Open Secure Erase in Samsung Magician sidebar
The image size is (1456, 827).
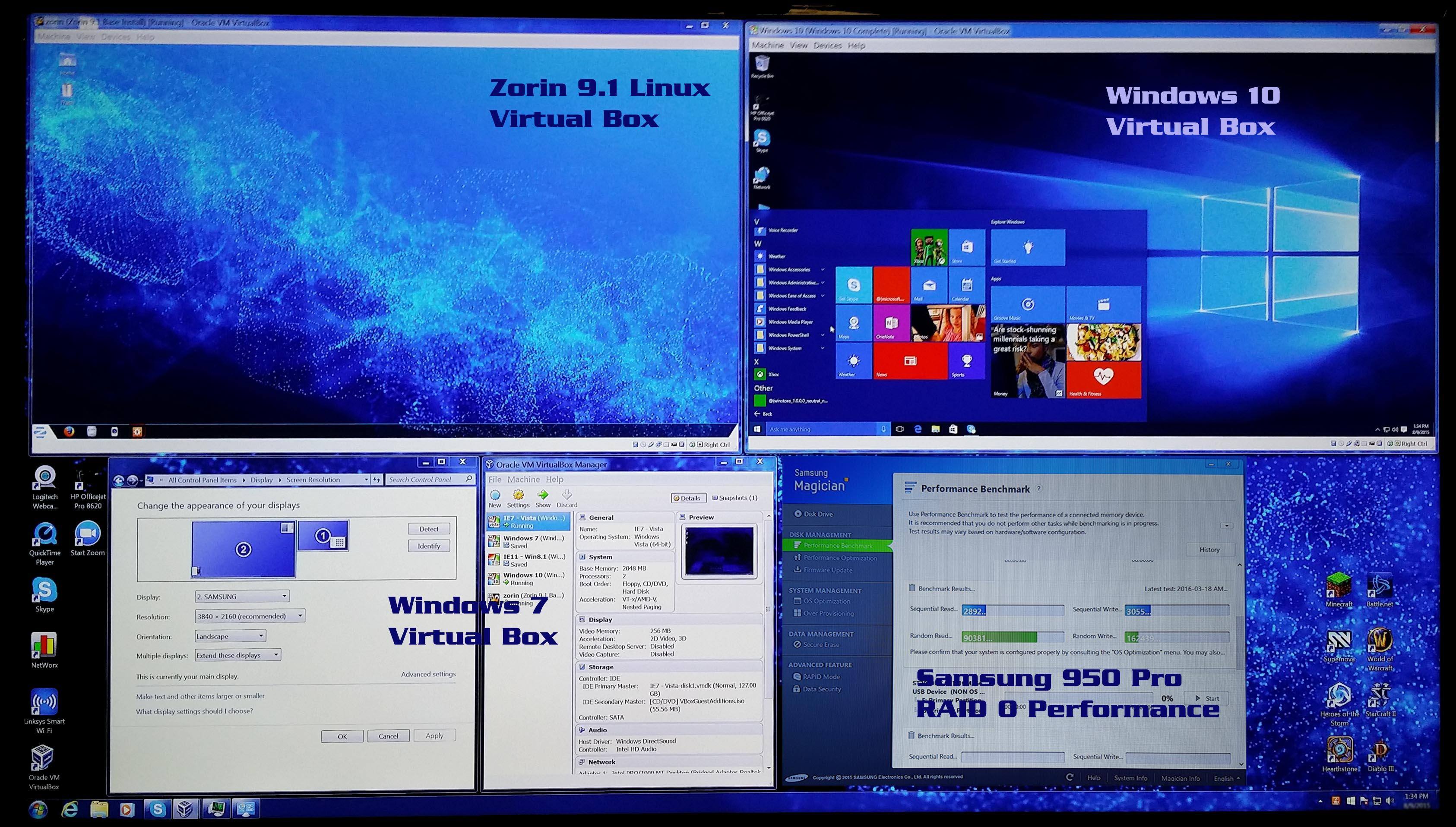(820, 644)
